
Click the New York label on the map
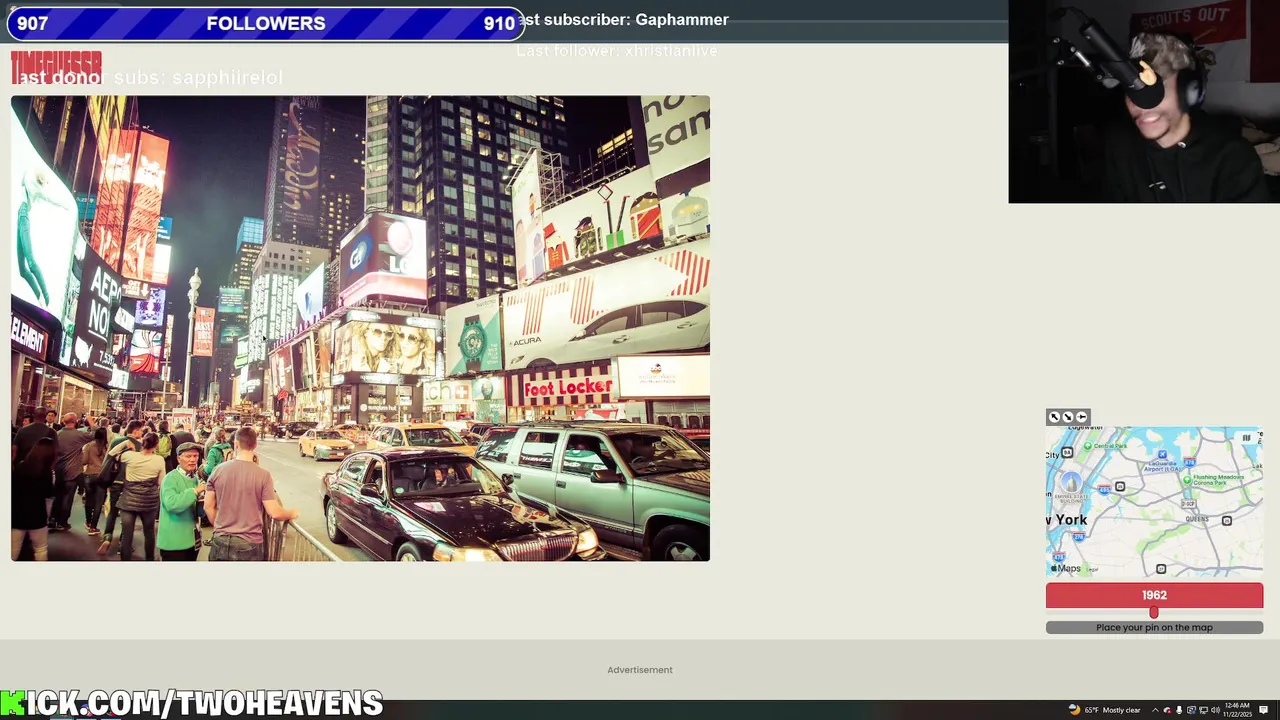pos(1068,520)
